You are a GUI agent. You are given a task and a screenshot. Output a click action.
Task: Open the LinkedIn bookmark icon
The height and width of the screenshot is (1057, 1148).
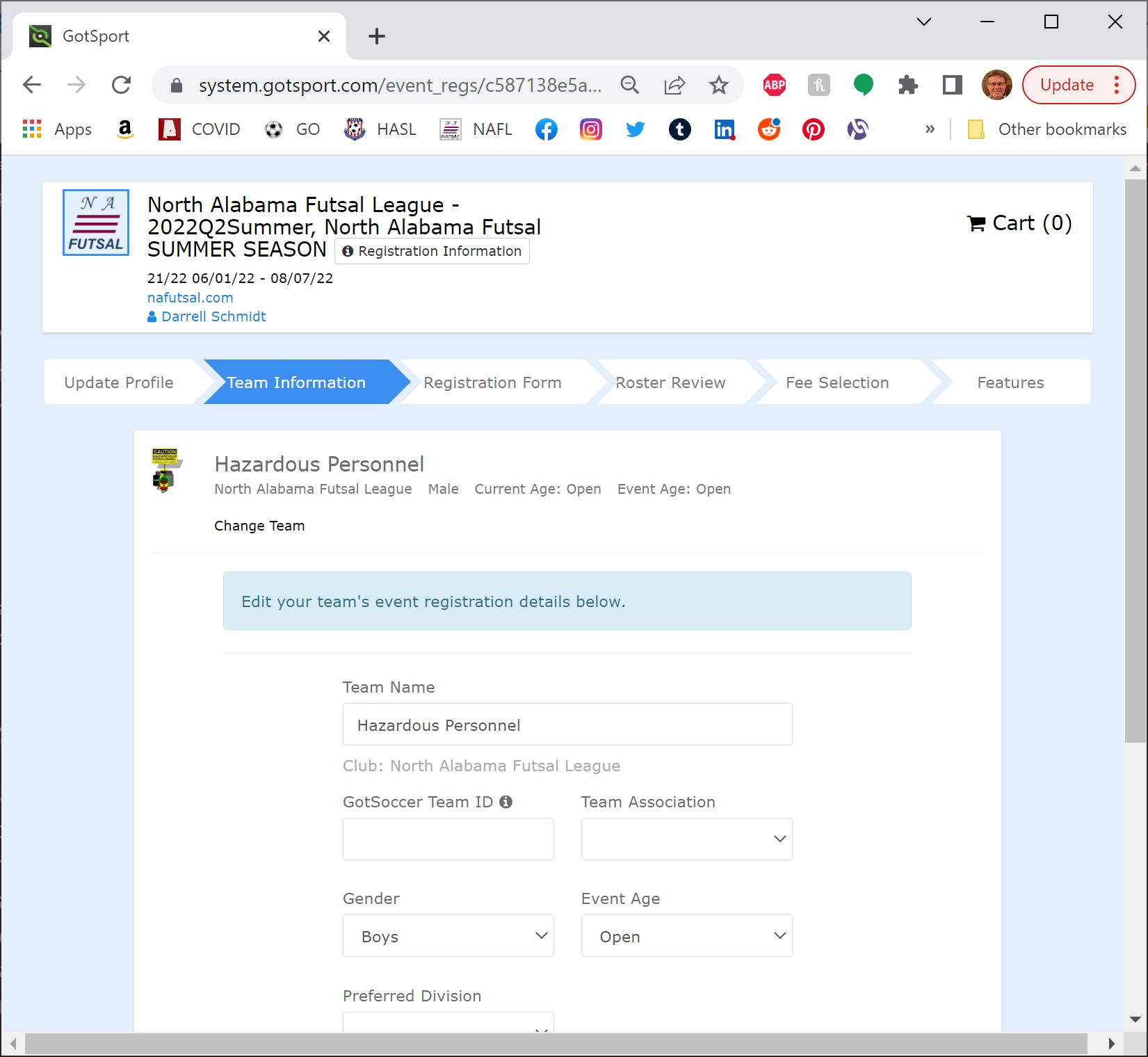725,129
